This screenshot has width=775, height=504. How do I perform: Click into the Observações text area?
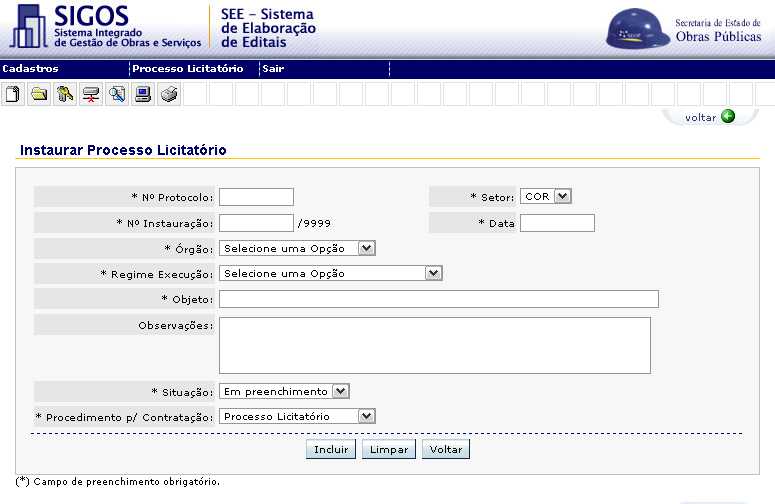pyautogui.click(x=434, y=345)
